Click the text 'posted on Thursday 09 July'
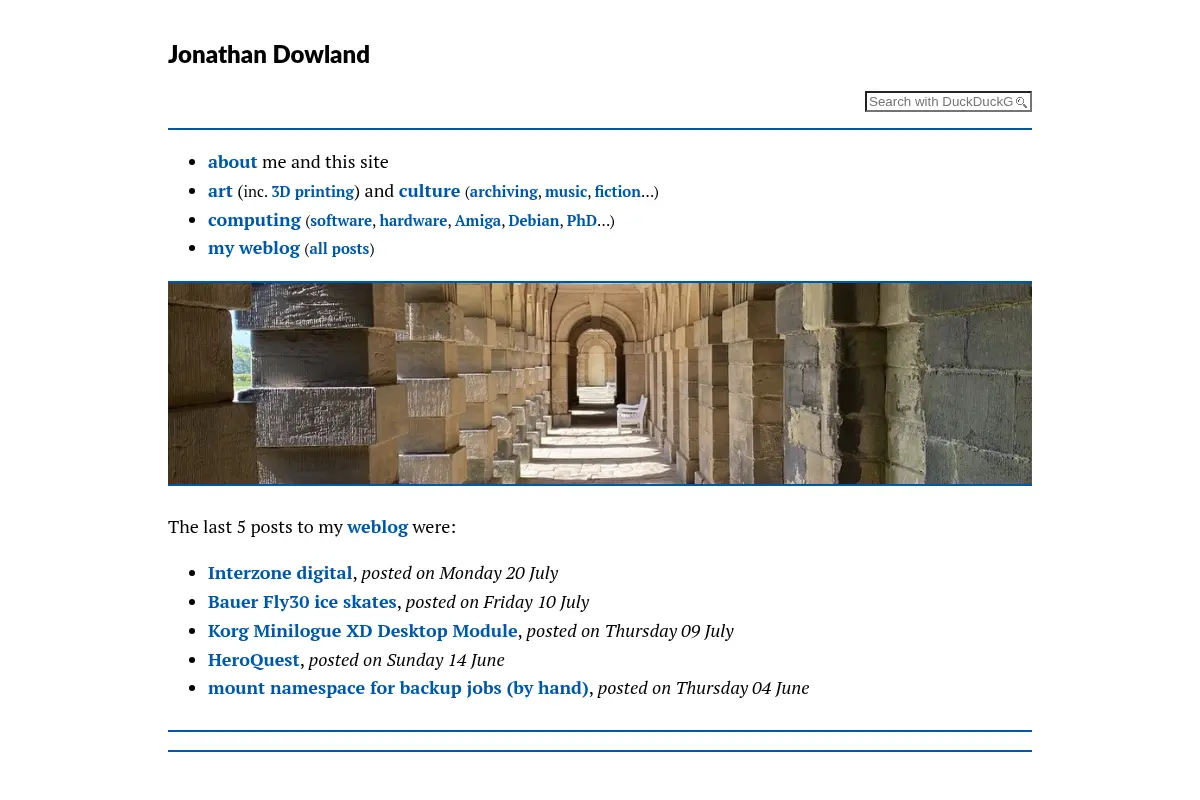 point(630,631)
